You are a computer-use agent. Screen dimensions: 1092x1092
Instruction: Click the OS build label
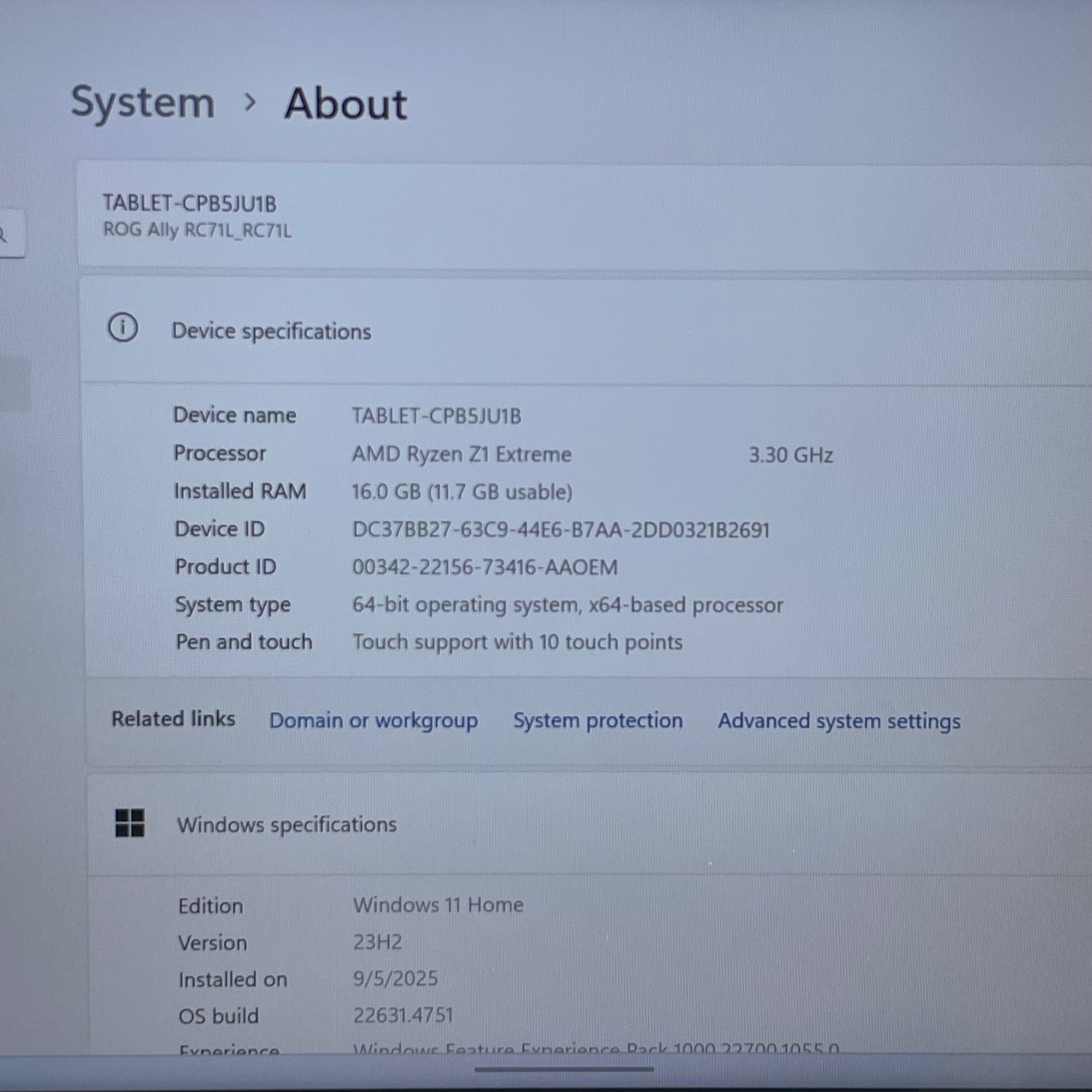pyautogui.click(x=218, y=1016)
